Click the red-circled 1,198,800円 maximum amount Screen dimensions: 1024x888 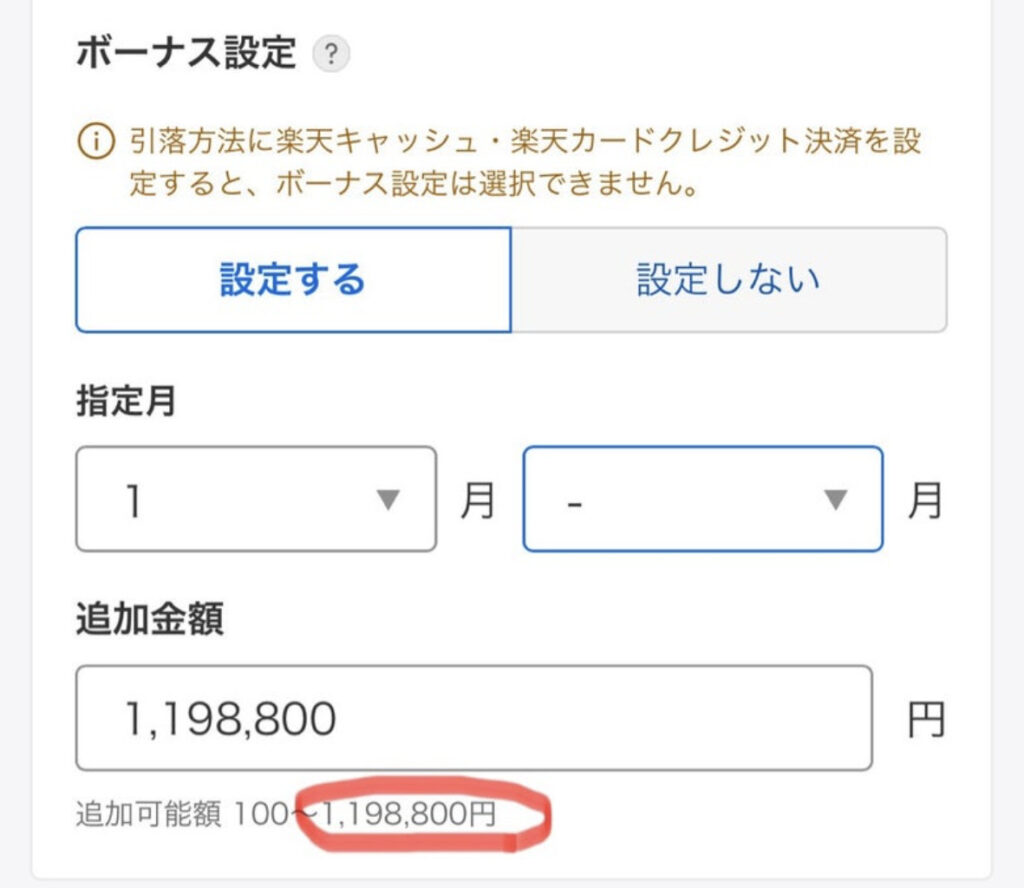pyautogui.click(x=409, y=814)
